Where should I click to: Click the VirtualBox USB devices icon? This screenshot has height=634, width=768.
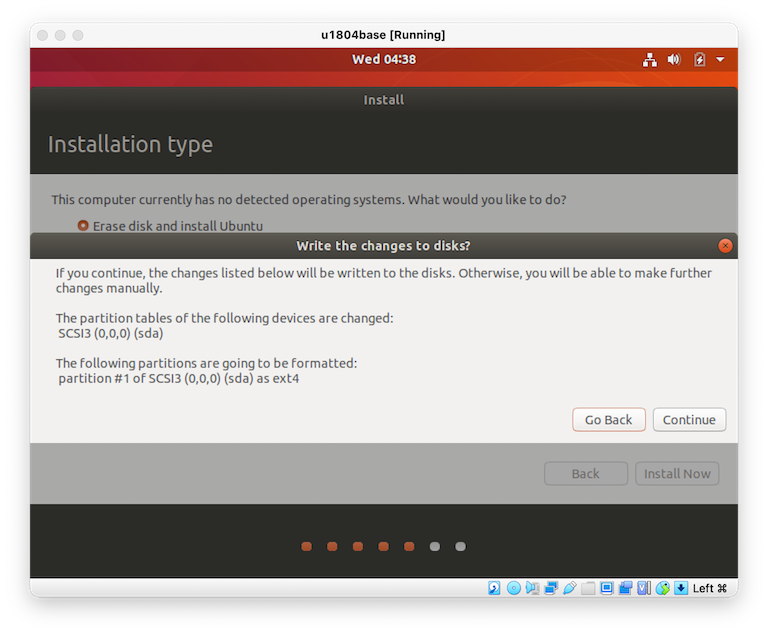[569, 588]
